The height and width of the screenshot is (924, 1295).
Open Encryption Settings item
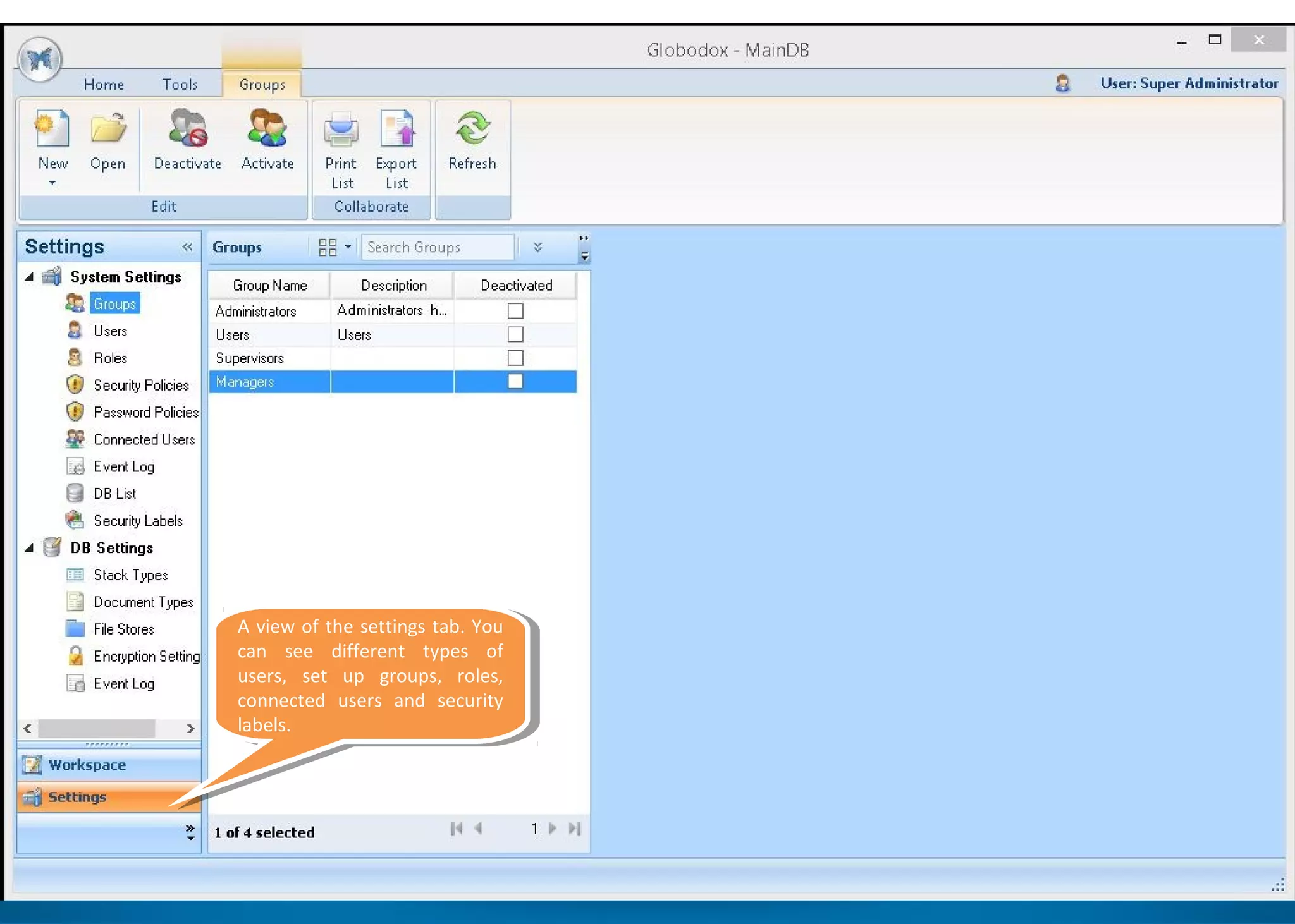pos(147,657)
